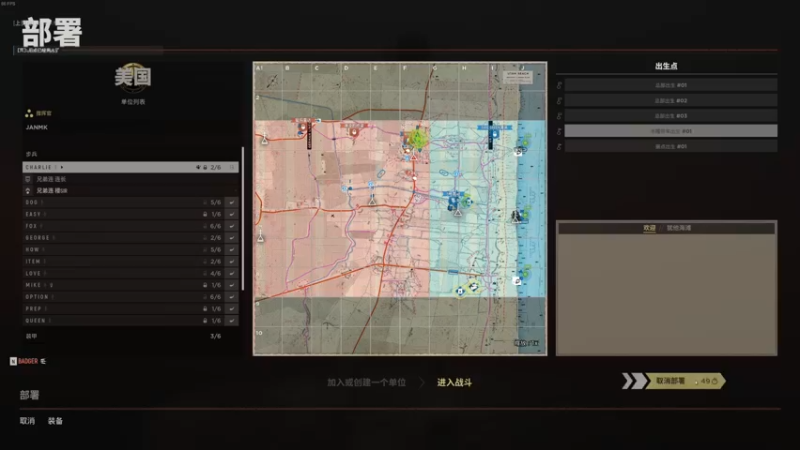Screen dimensions: 800x450
Task: Click the zoom level label at map bottom-right
Action: tap(527, 343)
